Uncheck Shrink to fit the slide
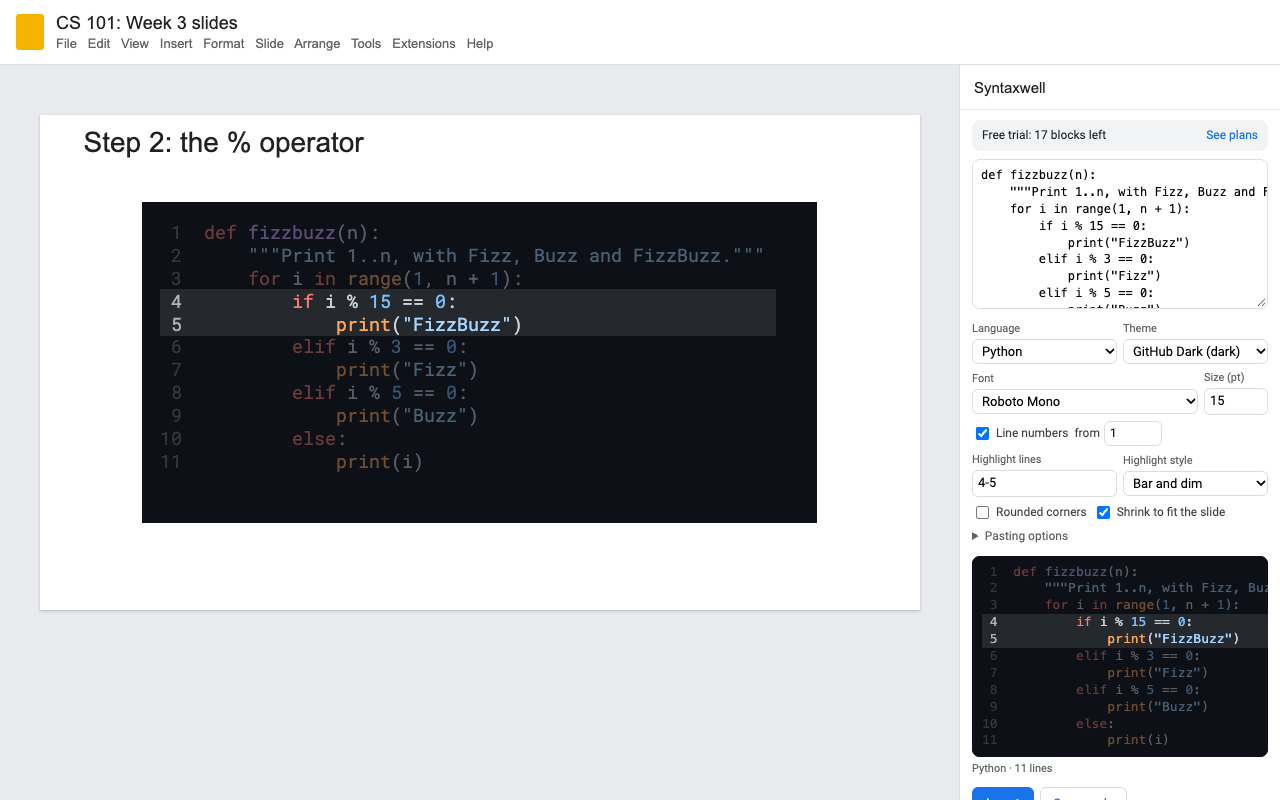The width and height of the screenshot is (1280, 800). point(1103,512)
